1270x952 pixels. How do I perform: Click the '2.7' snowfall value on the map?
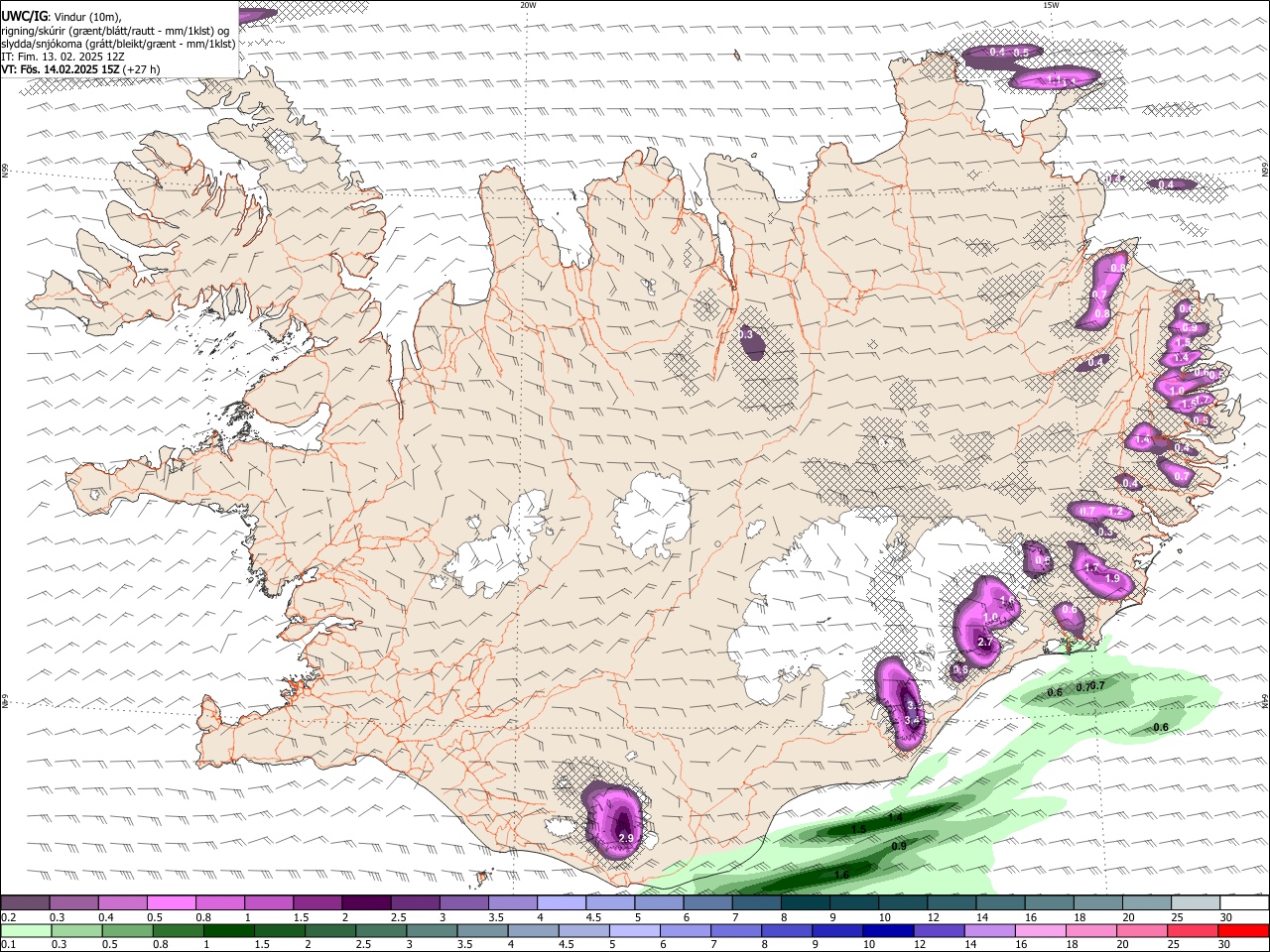pyautogui.click(x=984, y=643)
